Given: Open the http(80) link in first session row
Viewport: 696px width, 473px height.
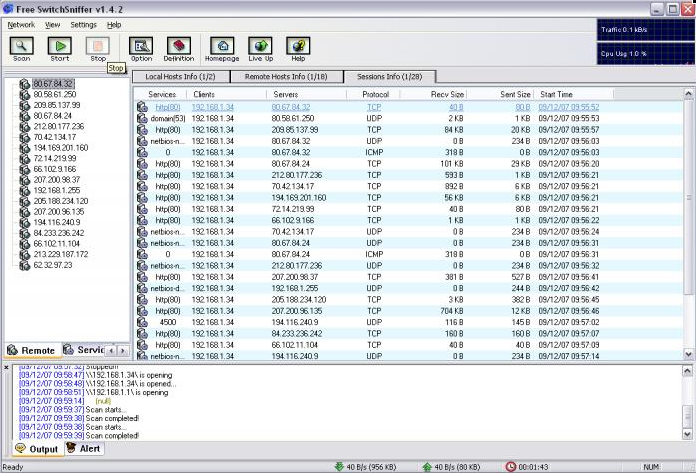Looking at the screenshot, I should pyautogui.click(x=168, y=107).
